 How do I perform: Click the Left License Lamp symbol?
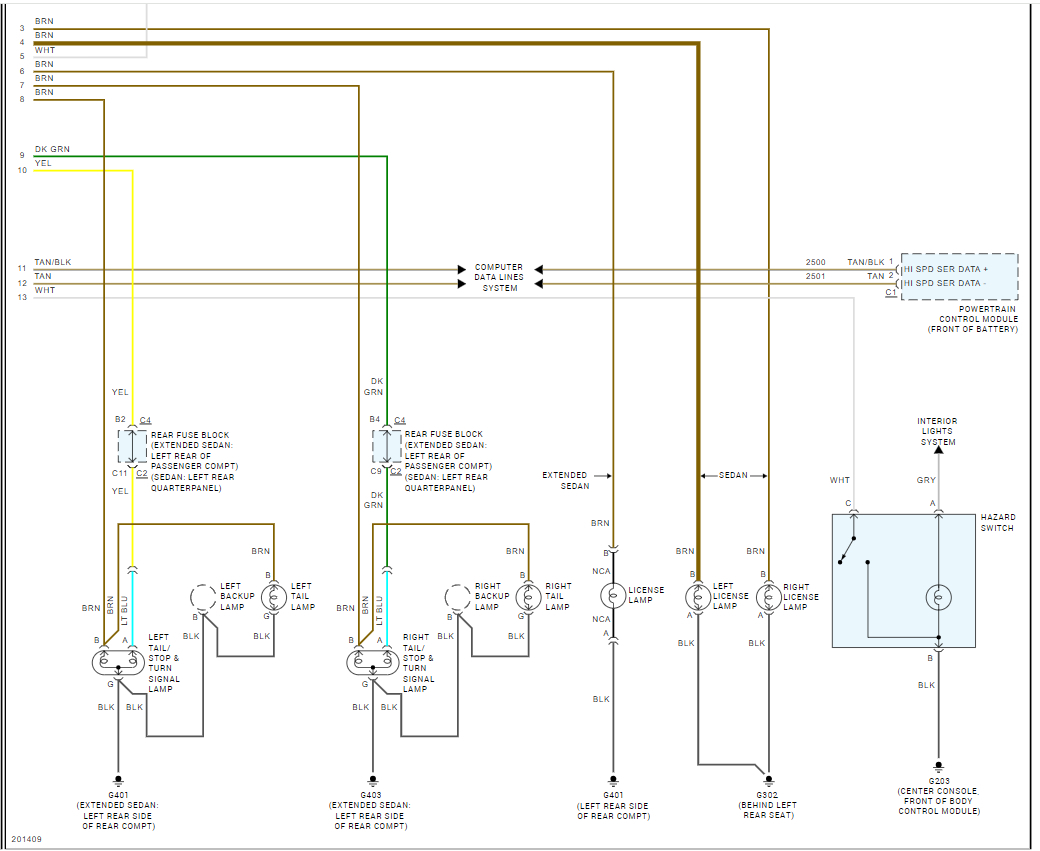click(698, 596)
